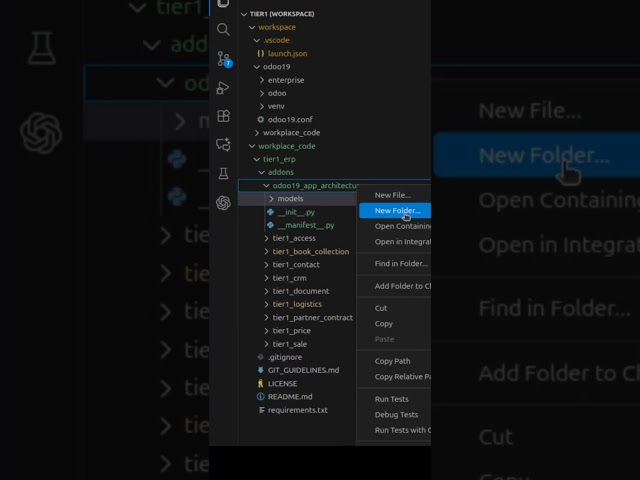Open the LICENSE file
Screen dimensions: 640x480
[282, 384]
